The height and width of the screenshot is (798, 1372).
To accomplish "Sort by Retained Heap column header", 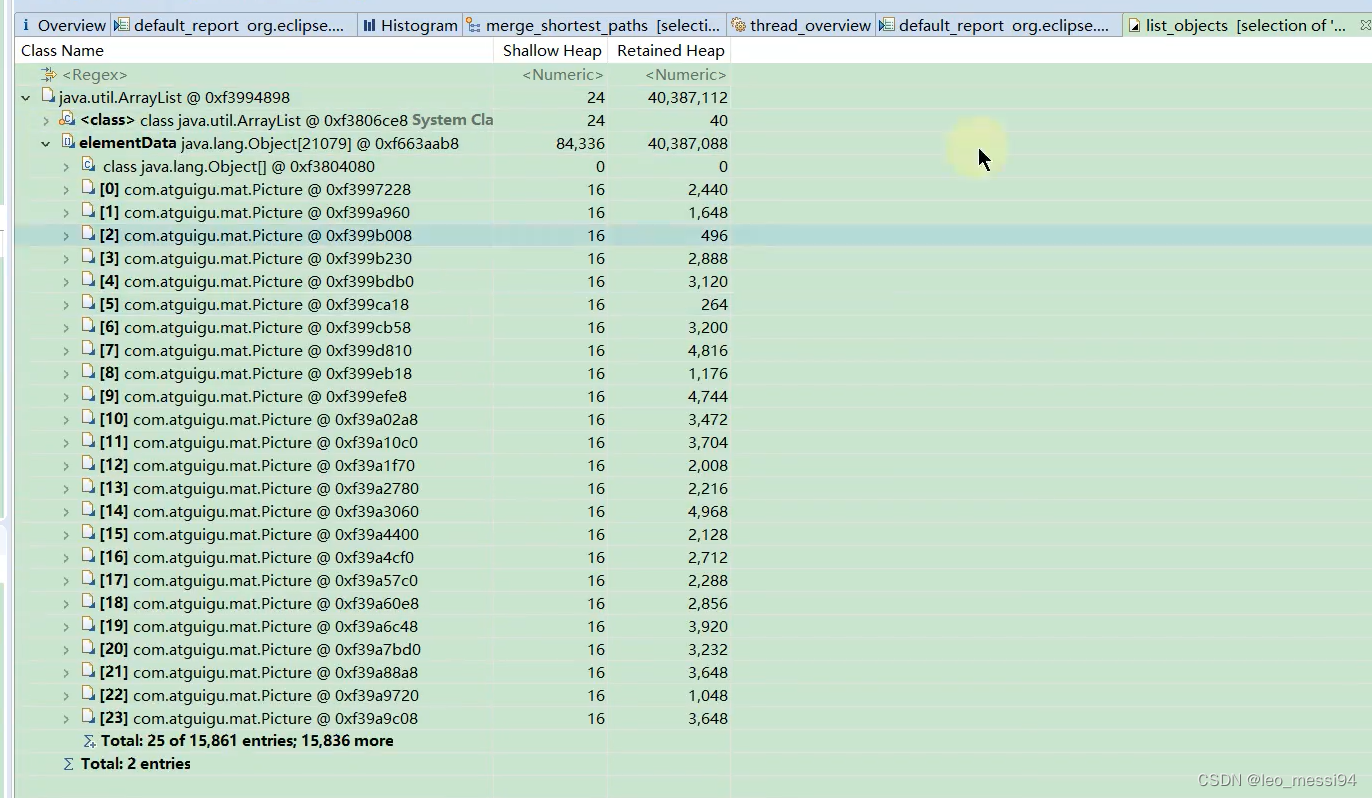I will [670, 50].
